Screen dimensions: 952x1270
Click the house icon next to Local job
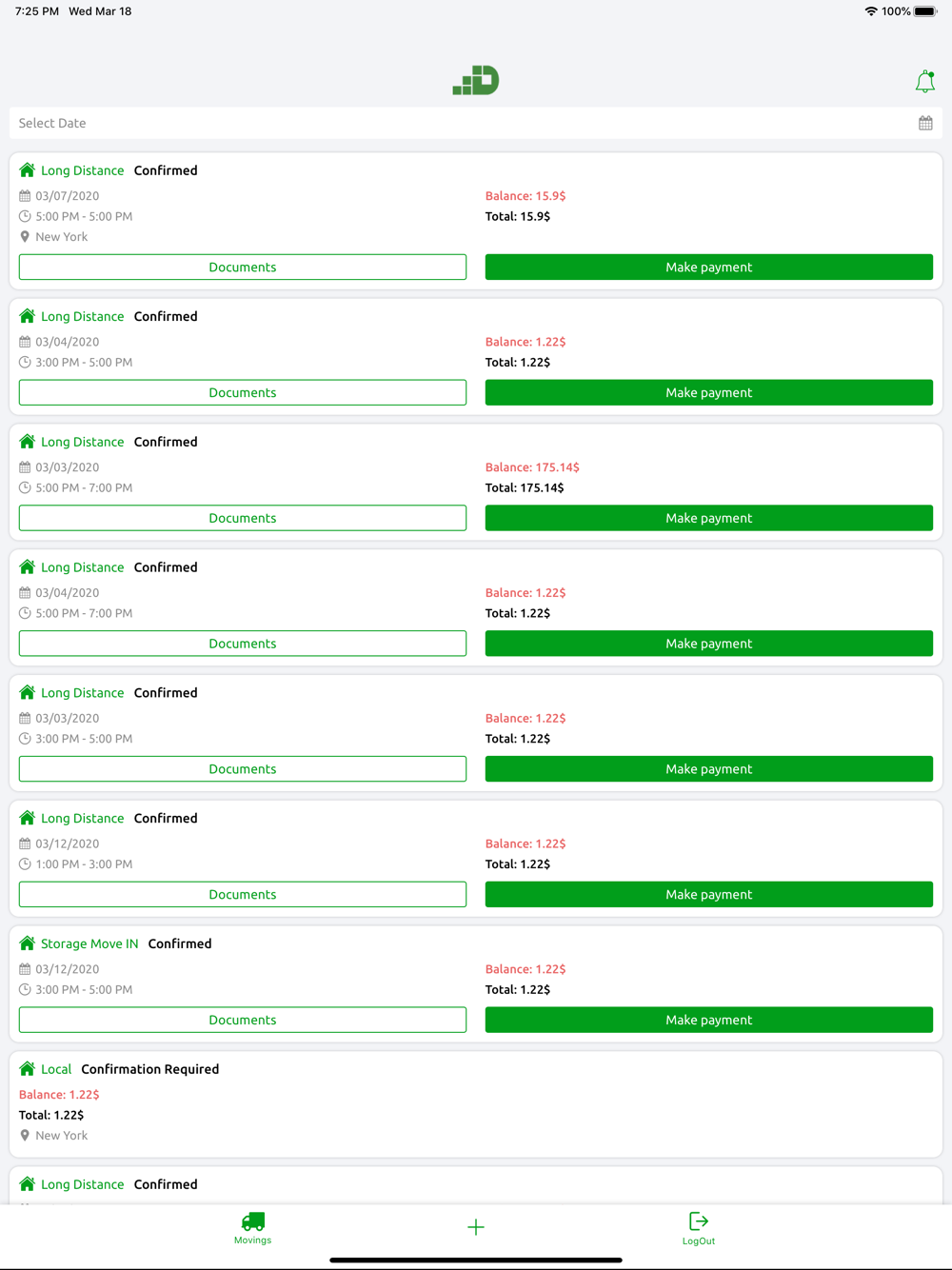(x=28, y=1069)
